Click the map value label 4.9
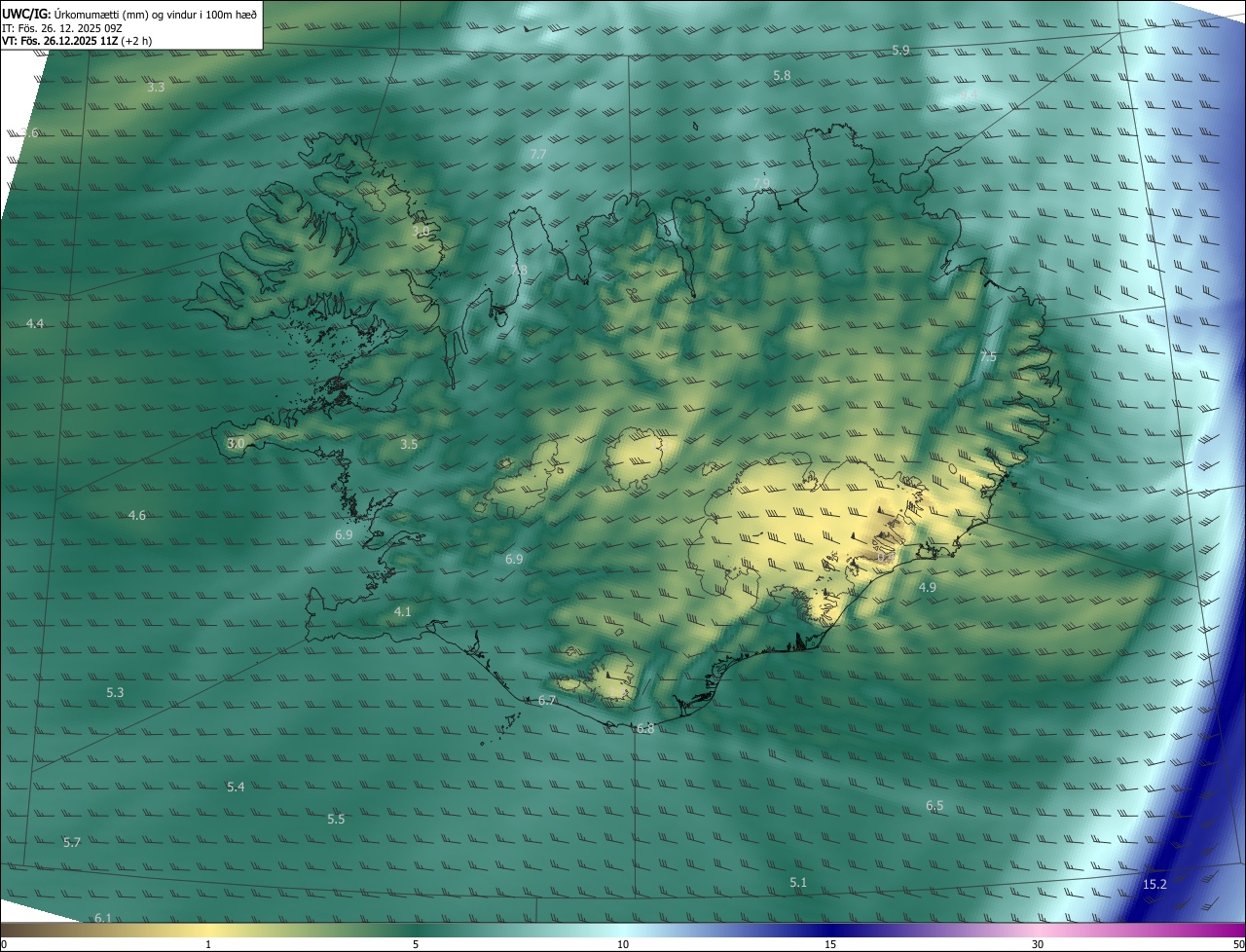Image resolution: width=1246 pixels, height=952 pixels. (927, 588)
